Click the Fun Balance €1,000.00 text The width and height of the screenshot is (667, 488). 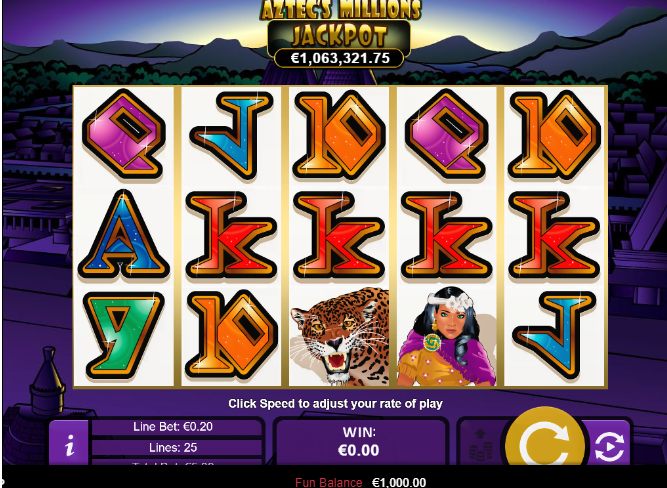pyautogui.click(x=361, y=482)
